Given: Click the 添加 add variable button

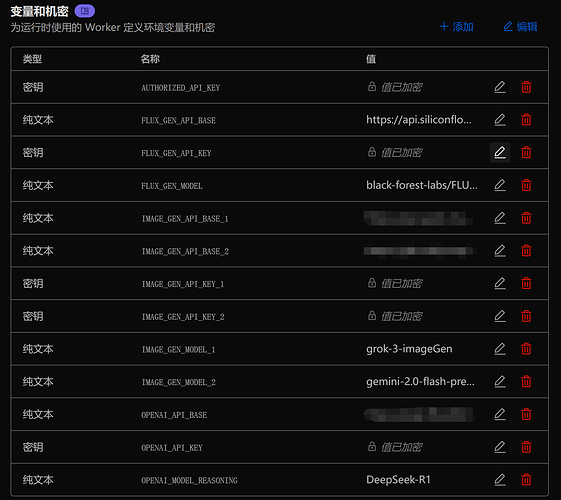Looking at the screenshot, I should [x=457, y=26].
